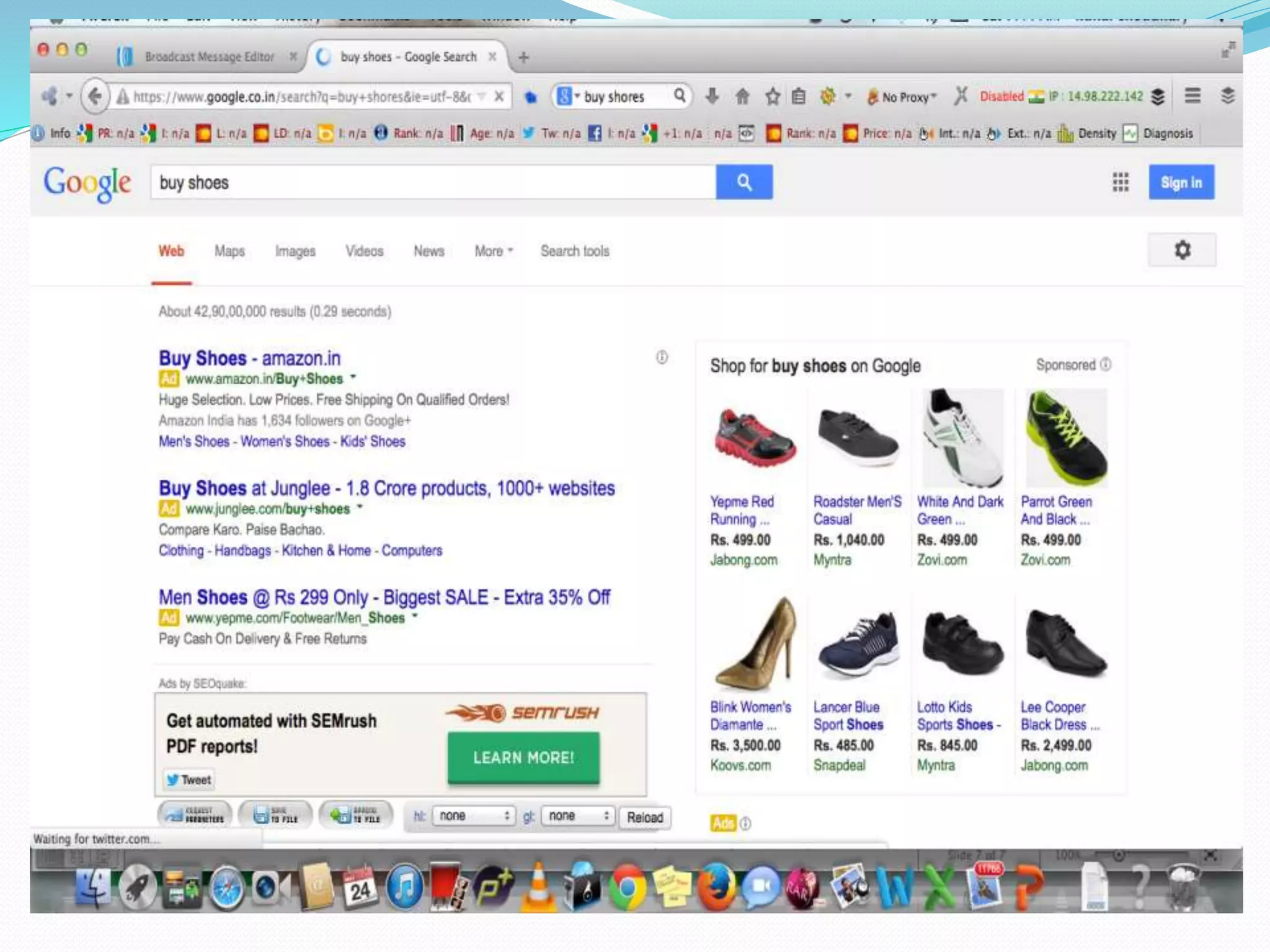Open the hl language none dropdown
1270x952 pixels.
pos(473,816)
